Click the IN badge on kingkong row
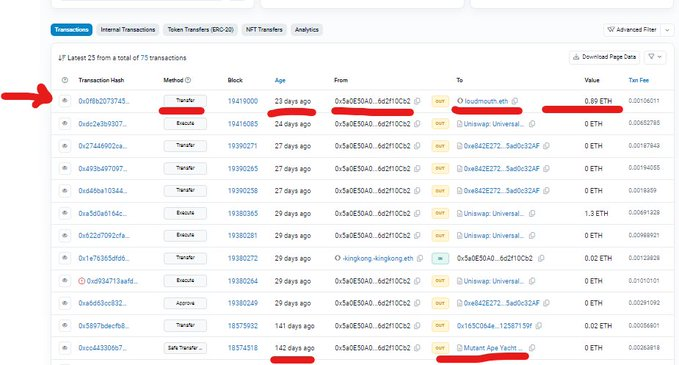The height and width of the screenshot is (365, 679). 440,258
